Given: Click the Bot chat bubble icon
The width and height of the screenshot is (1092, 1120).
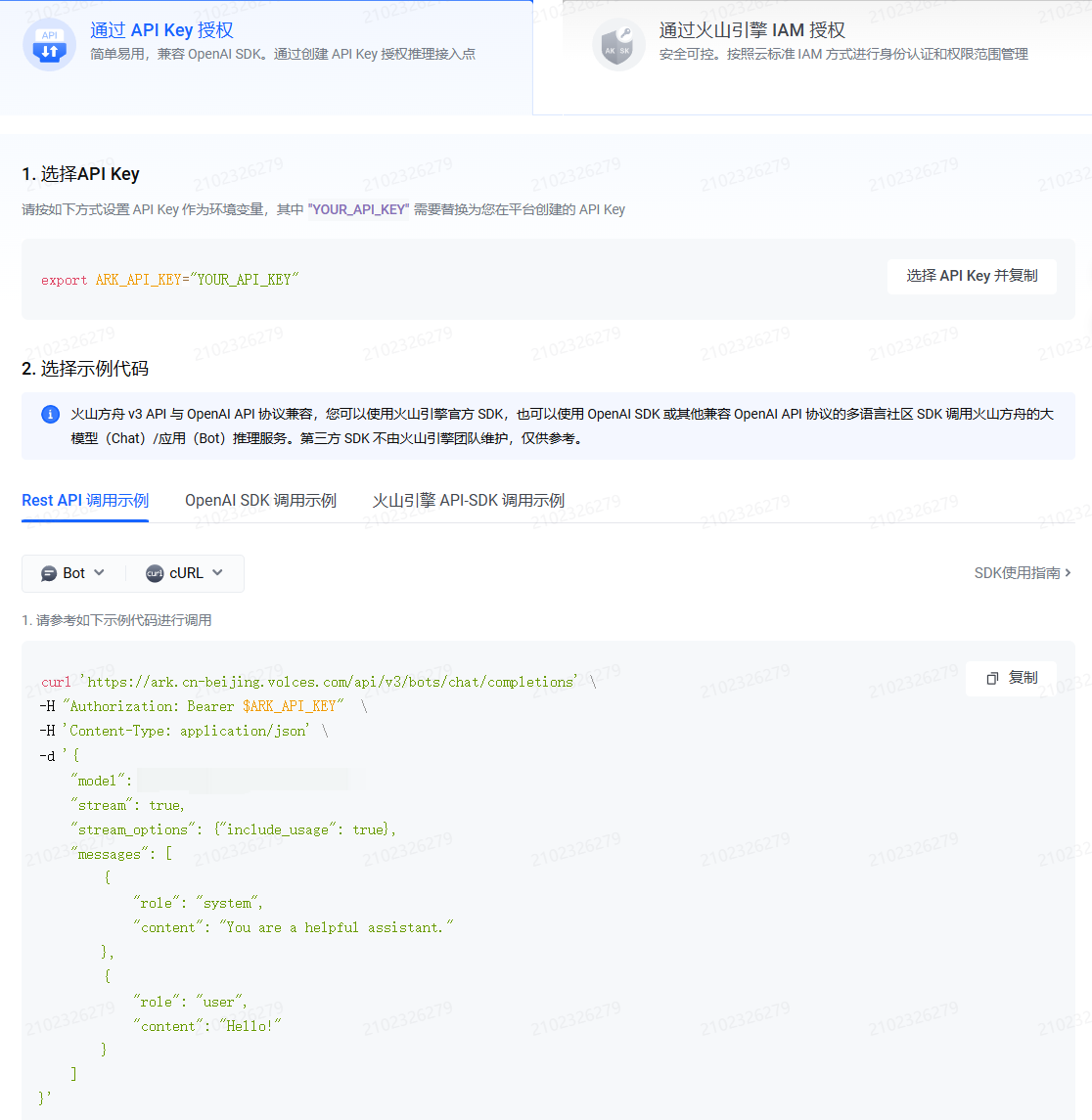Looking at the screenshot, I should pyautogui.click(x=49, y=573).
